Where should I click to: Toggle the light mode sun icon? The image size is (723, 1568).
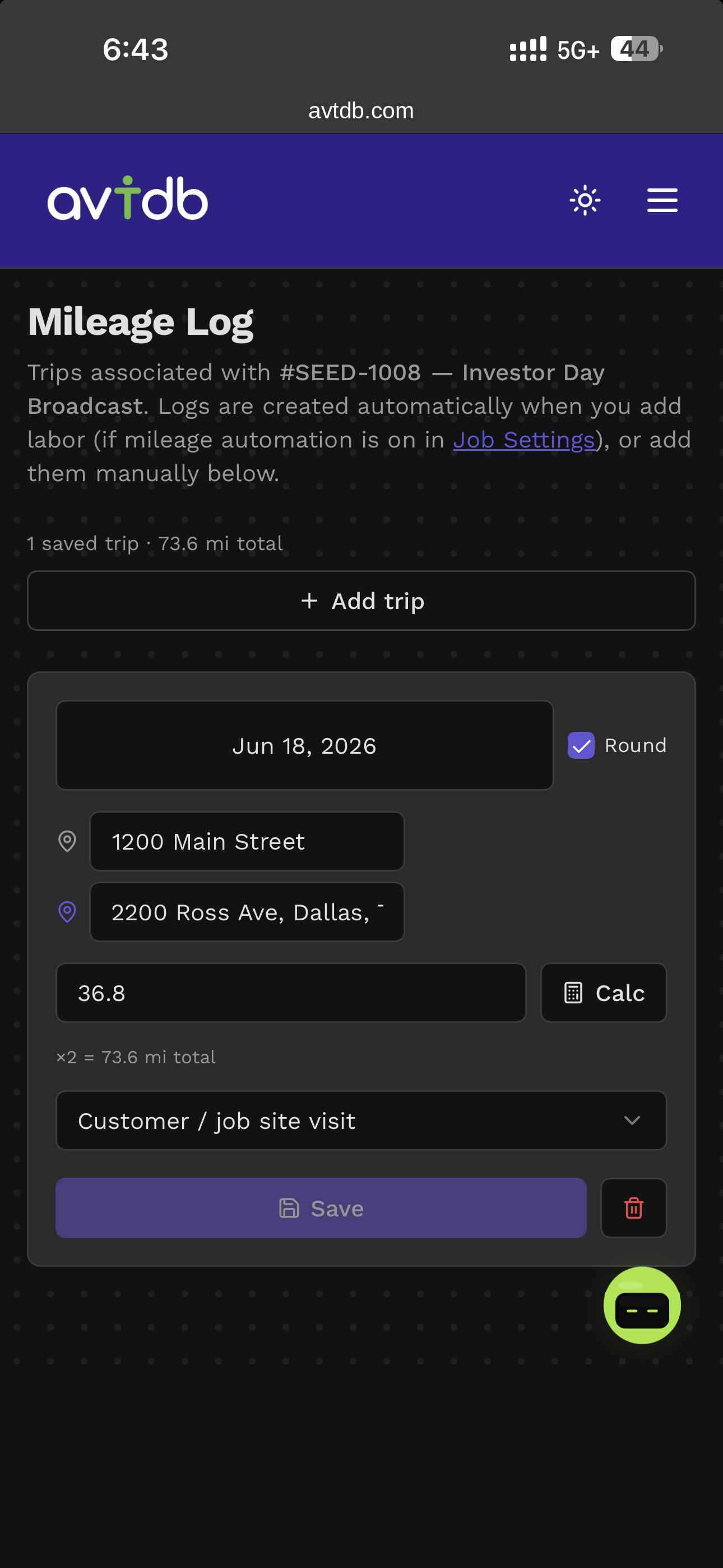click(x=585, y=200)
